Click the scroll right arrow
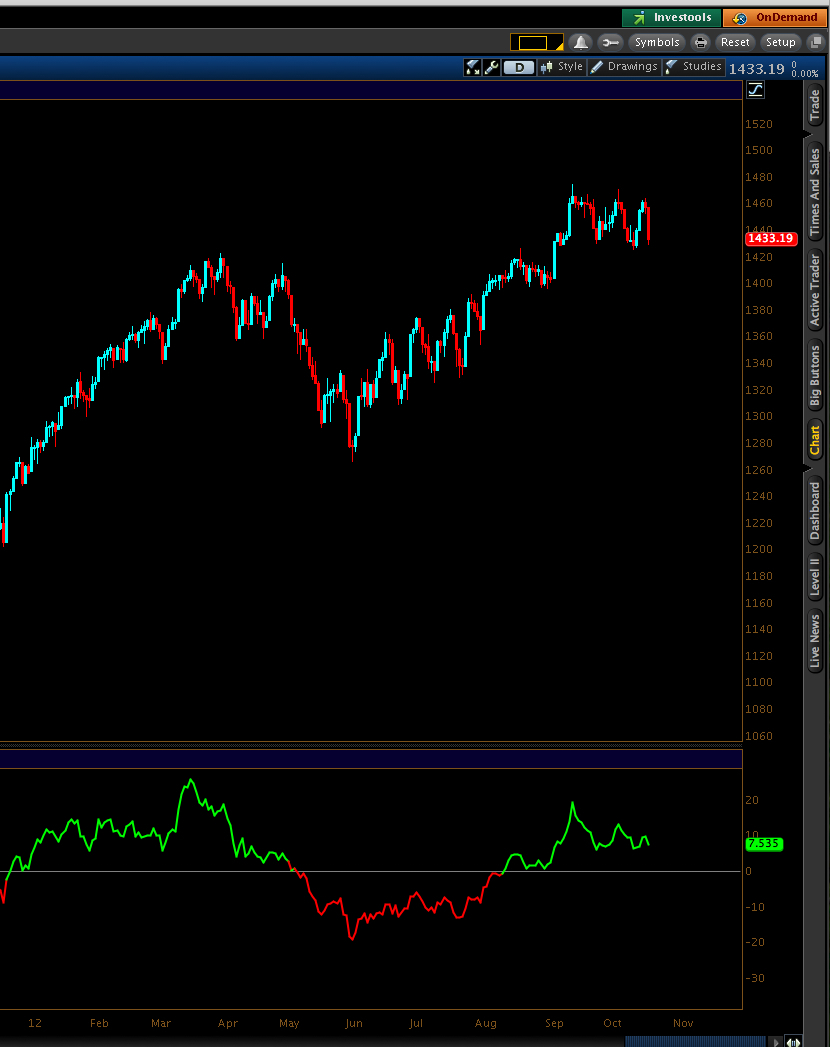This screenshot has height=1047, width=830. pos(775,1042)
